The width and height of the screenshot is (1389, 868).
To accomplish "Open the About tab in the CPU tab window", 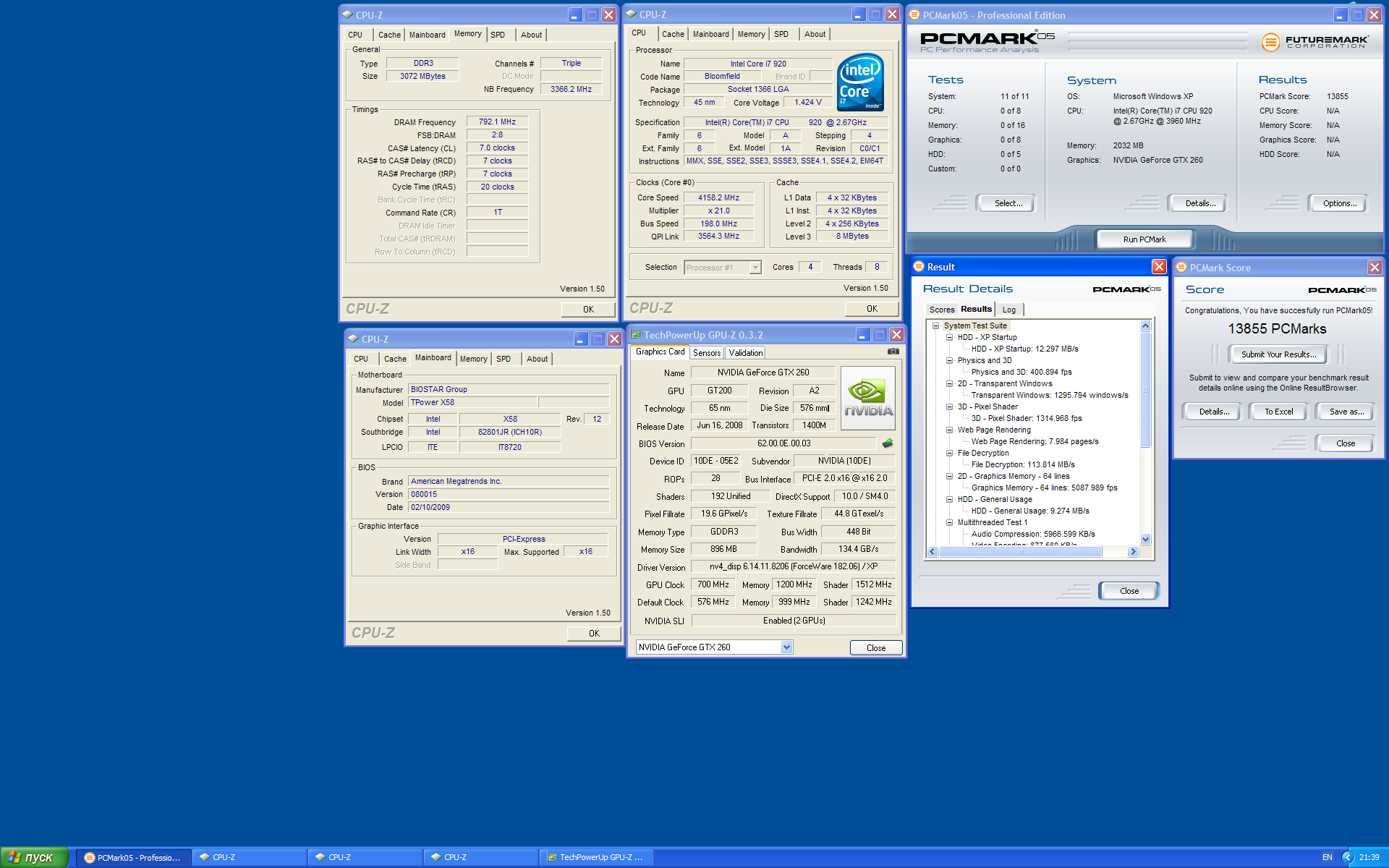I will [x=815, y=34].
